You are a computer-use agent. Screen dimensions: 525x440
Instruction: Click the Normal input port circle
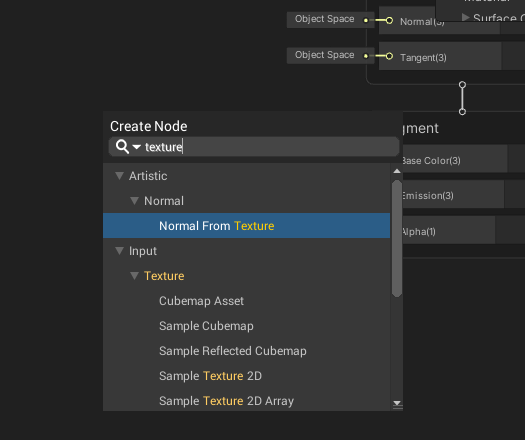pyautogui.click(x=389, y=20)
